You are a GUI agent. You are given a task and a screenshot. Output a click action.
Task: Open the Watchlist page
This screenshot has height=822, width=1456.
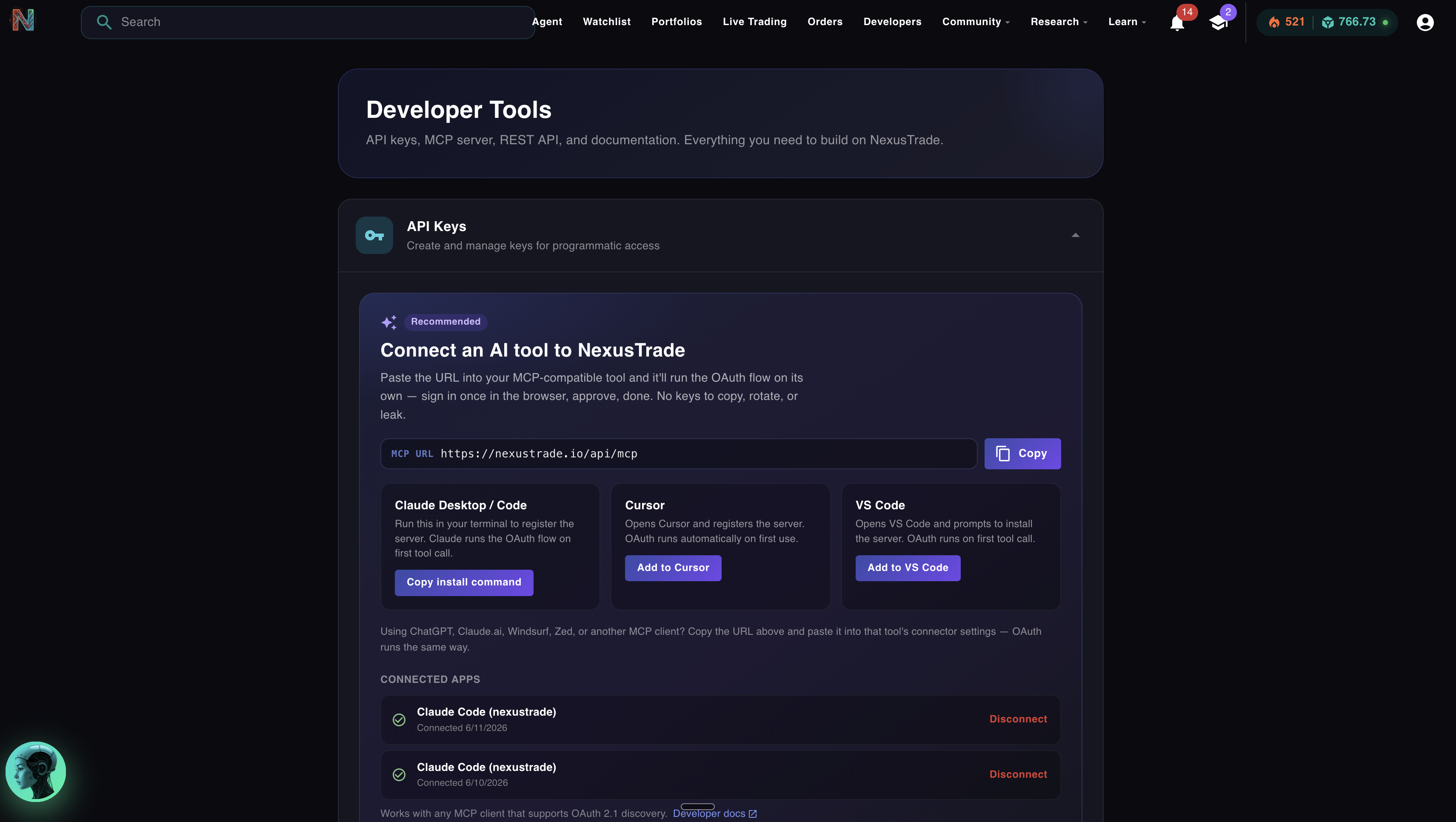[x=606, y=21]
